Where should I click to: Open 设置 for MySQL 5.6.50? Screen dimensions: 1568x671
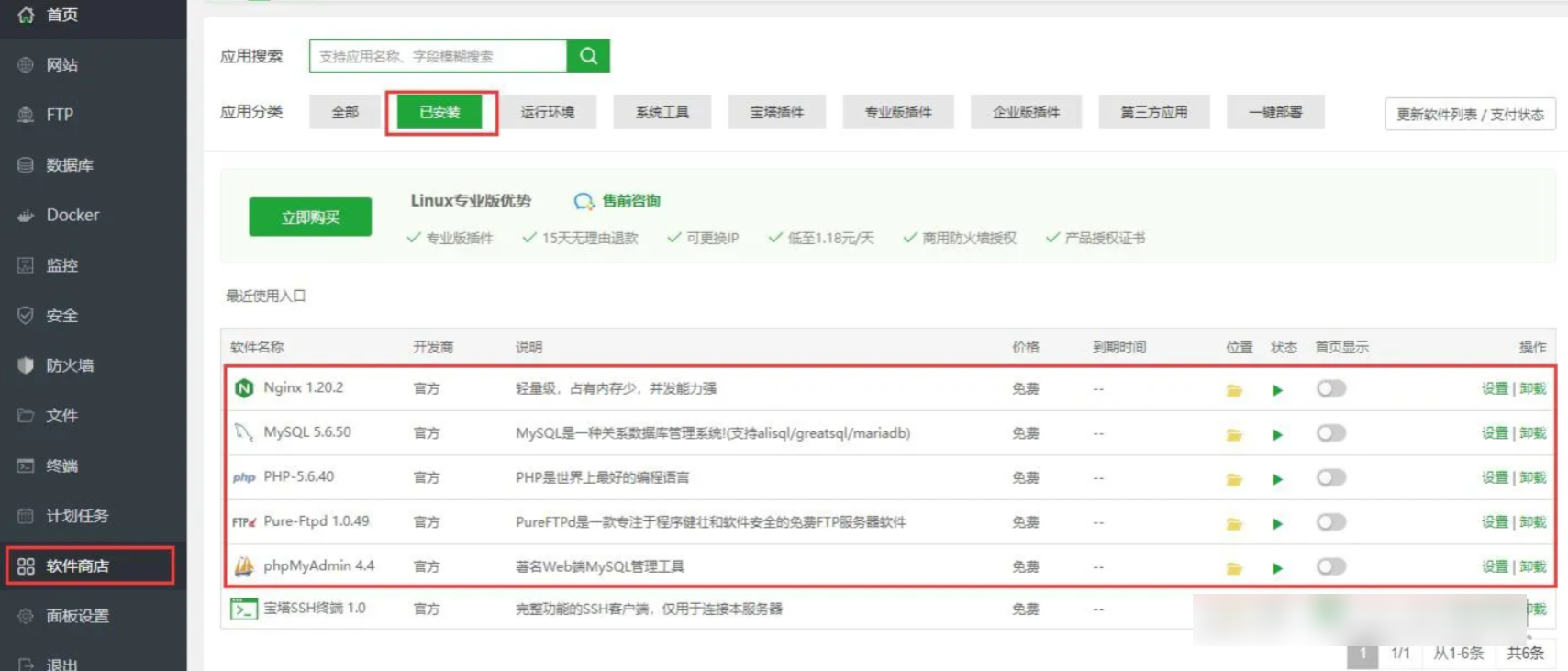tap(1495, 432)
